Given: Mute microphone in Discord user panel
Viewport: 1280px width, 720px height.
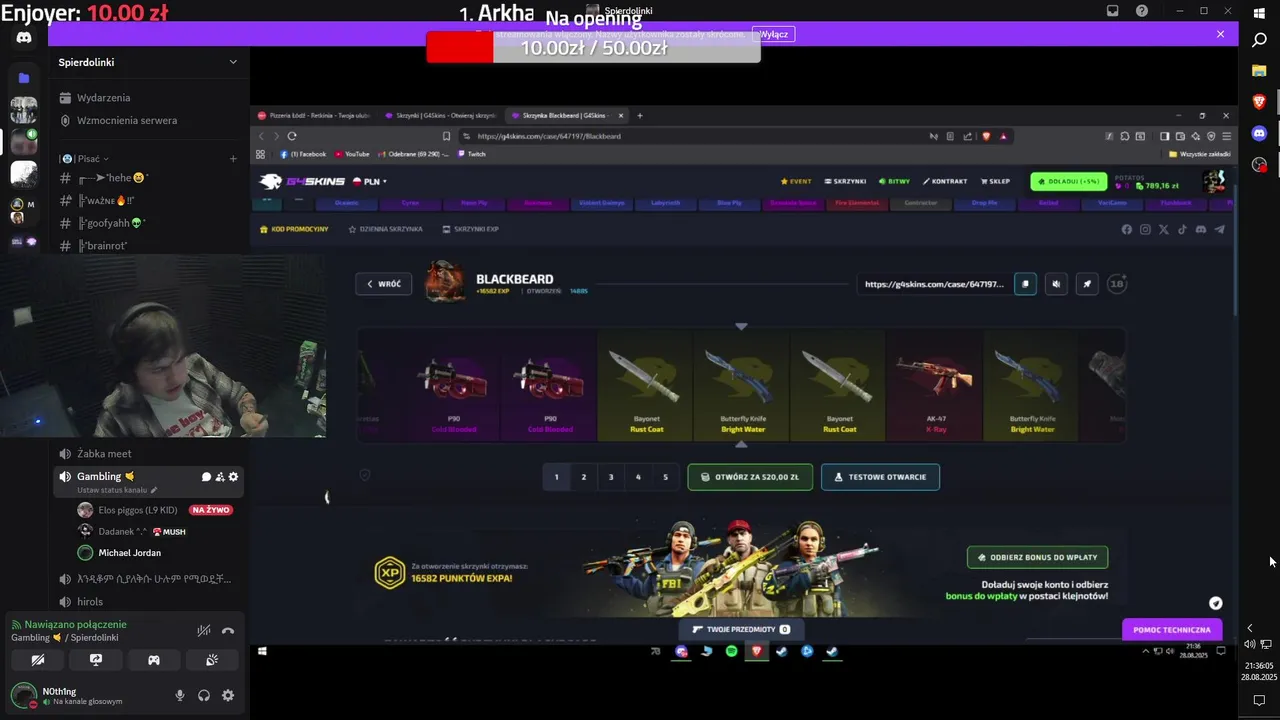Looking at the screenshot, I should tap(180, 696).
